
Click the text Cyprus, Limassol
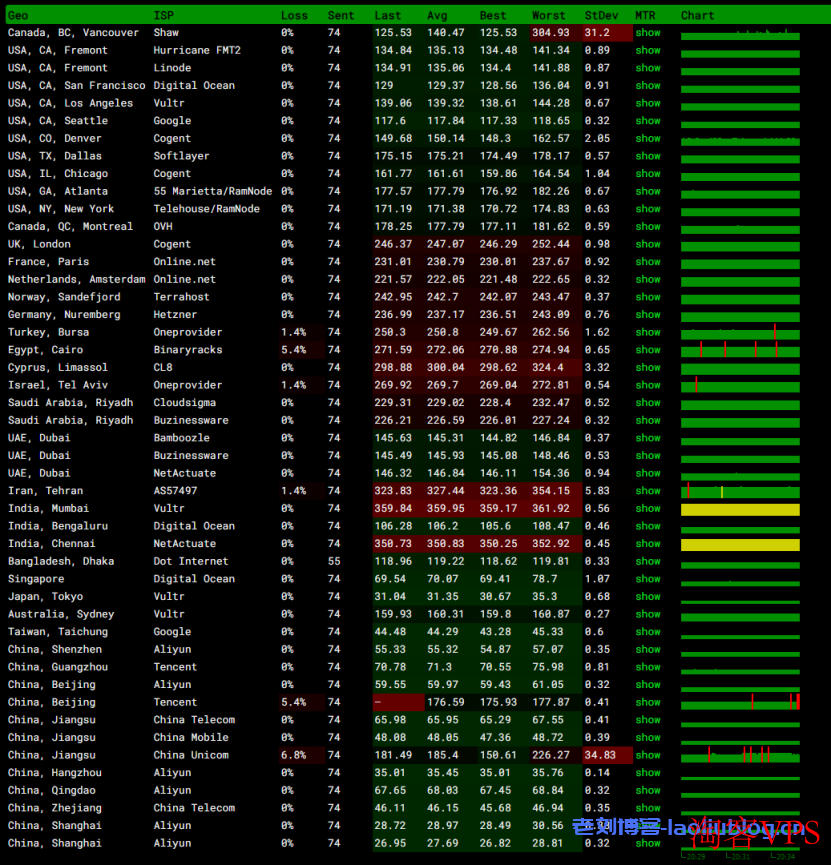(x=57, y=367)
